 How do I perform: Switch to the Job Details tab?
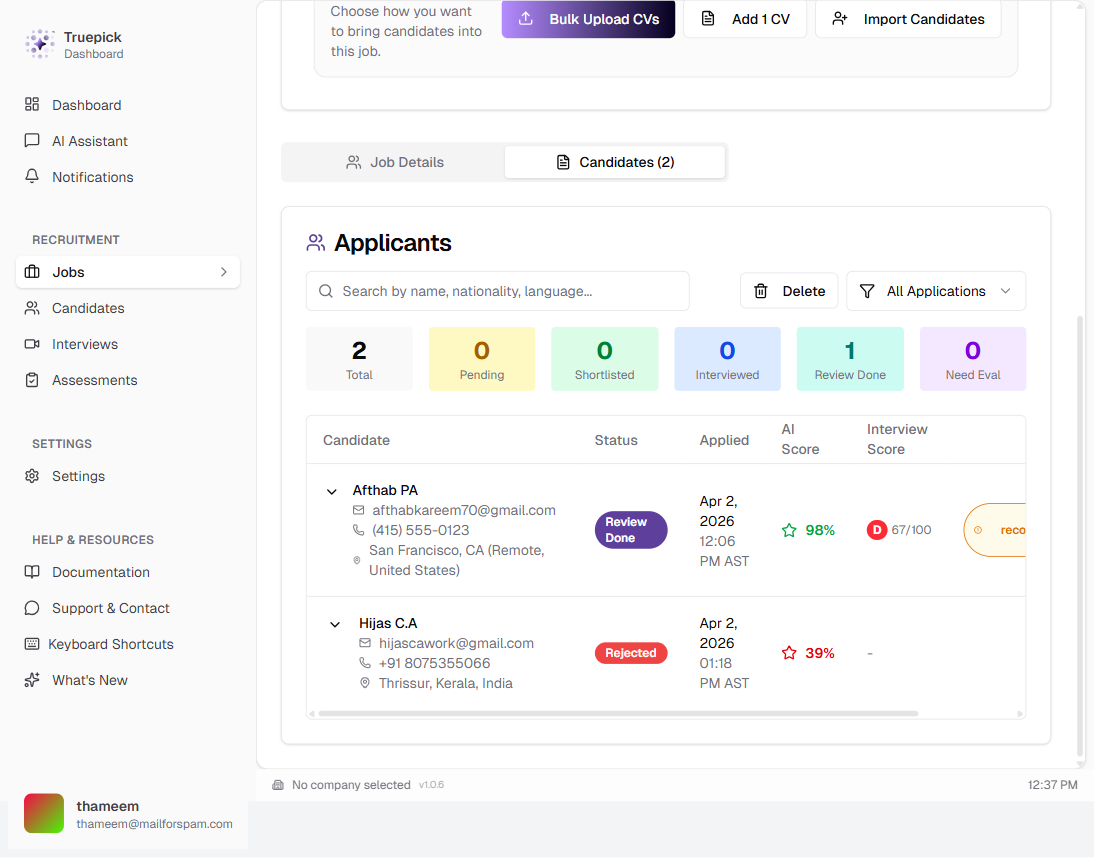click(394, 162)
